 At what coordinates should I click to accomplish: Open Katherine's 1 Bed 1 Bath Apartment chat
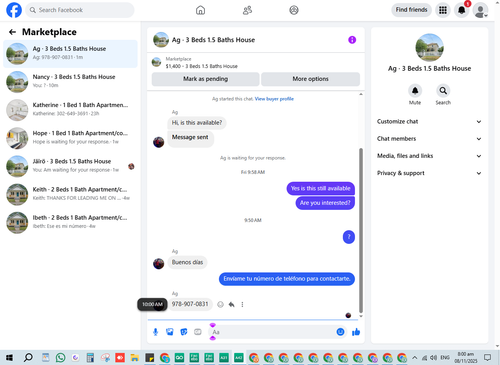coord(70,110)
